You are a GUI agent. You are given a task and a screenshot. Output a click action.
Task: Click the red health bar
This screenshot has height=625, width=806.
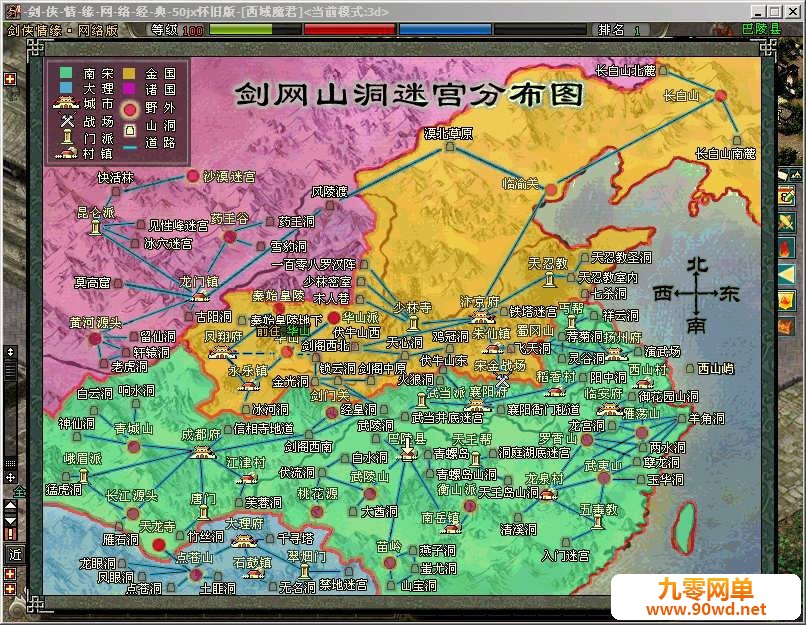pyautogui.click(x=350, y=30)
